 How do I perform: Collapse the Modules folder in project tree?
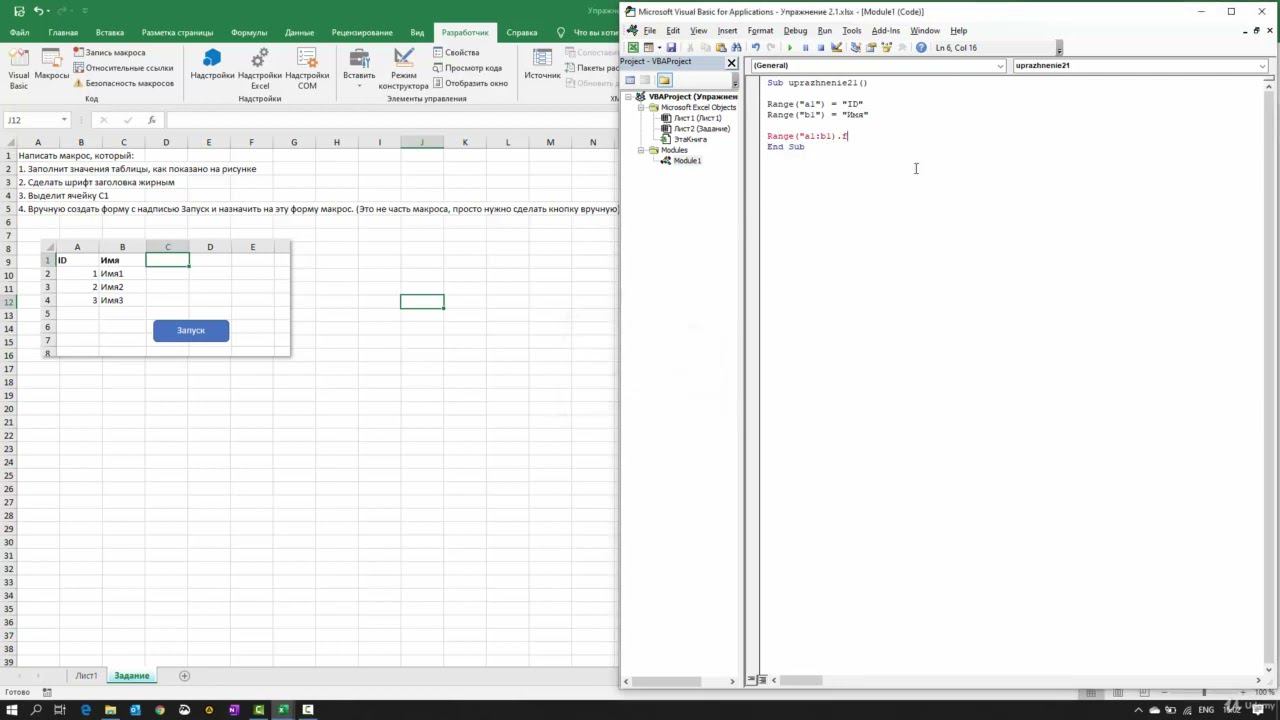[641, 150]
